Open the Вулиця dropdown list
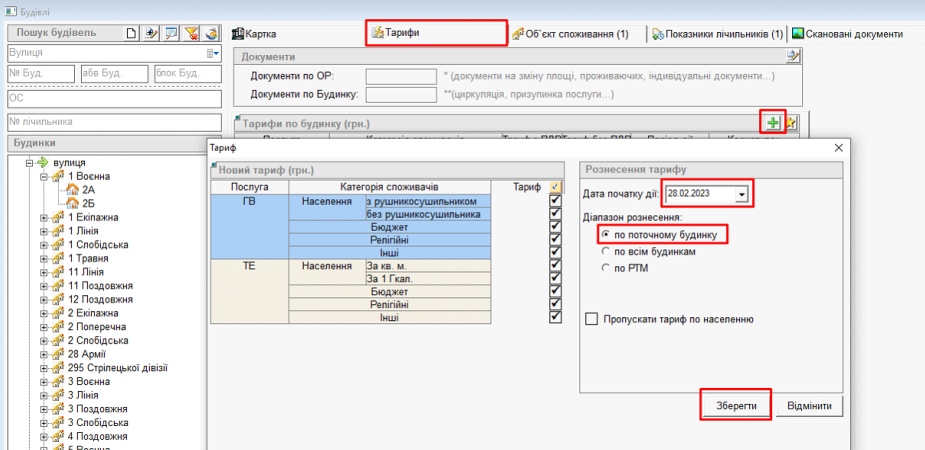925x450 pixels. [x=213, y=53]
